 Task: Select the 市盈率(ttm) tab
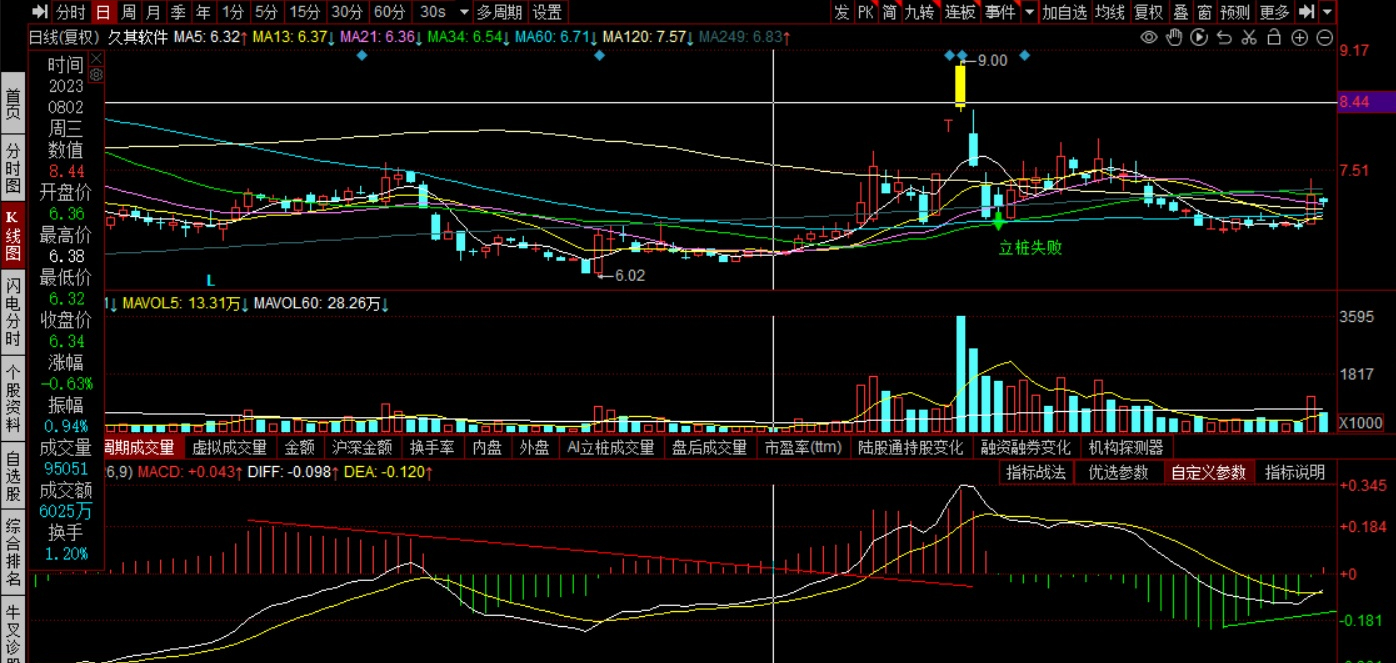coord(803,447)
